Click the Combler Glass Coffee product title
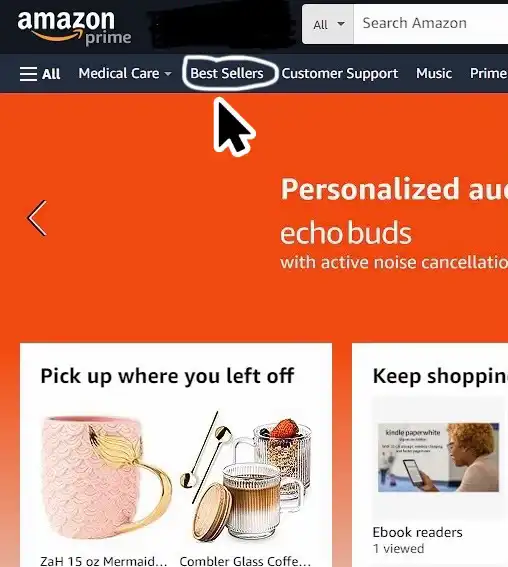This screenshot has height=567, width=508. [x=245, y=561]
